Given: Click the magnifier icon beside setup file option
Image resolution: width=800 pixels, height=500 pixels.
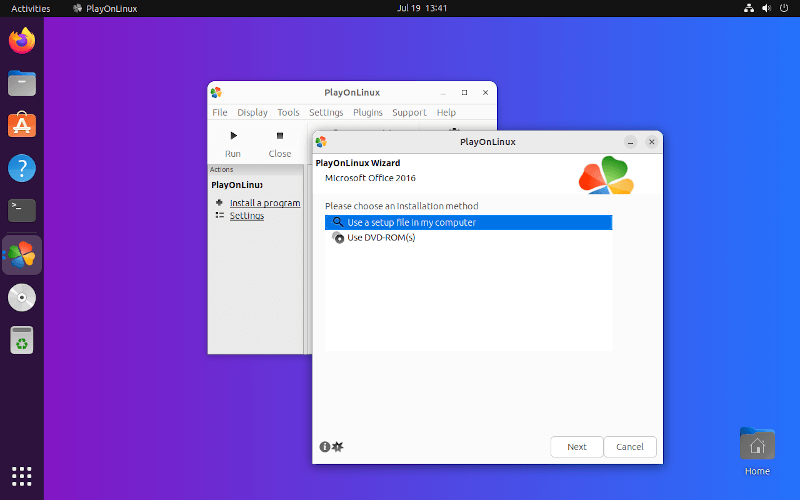Looking at the screenshot, I should click(x=338, y=222).
